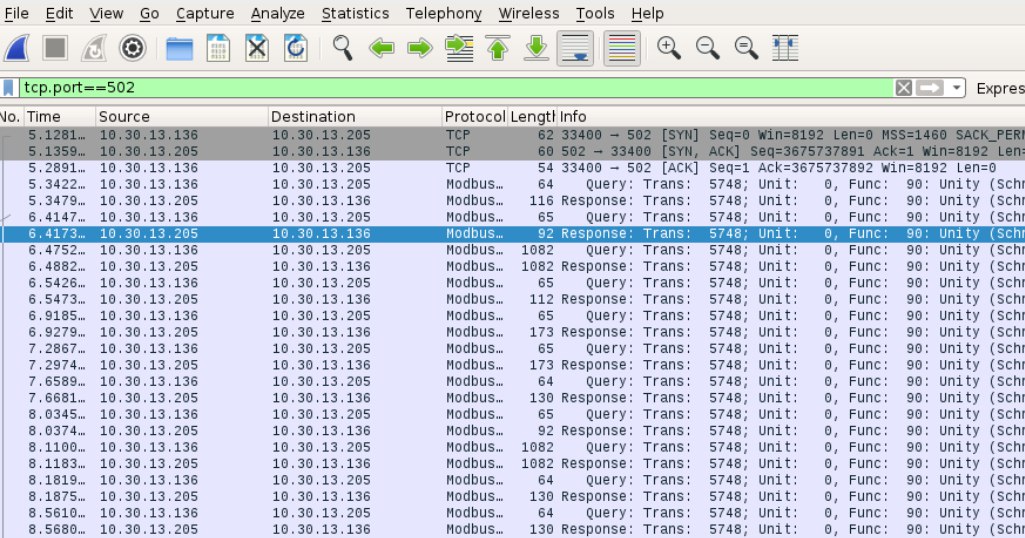The width and height of the screenshot is (1025, 538).
Task: Select the Modbus query at 5.3422
Action: coord(512,184)
